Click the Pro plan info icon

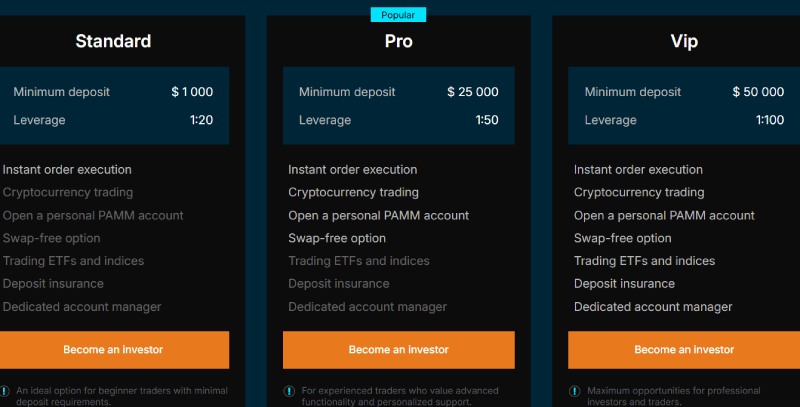[x=289, y=390]
